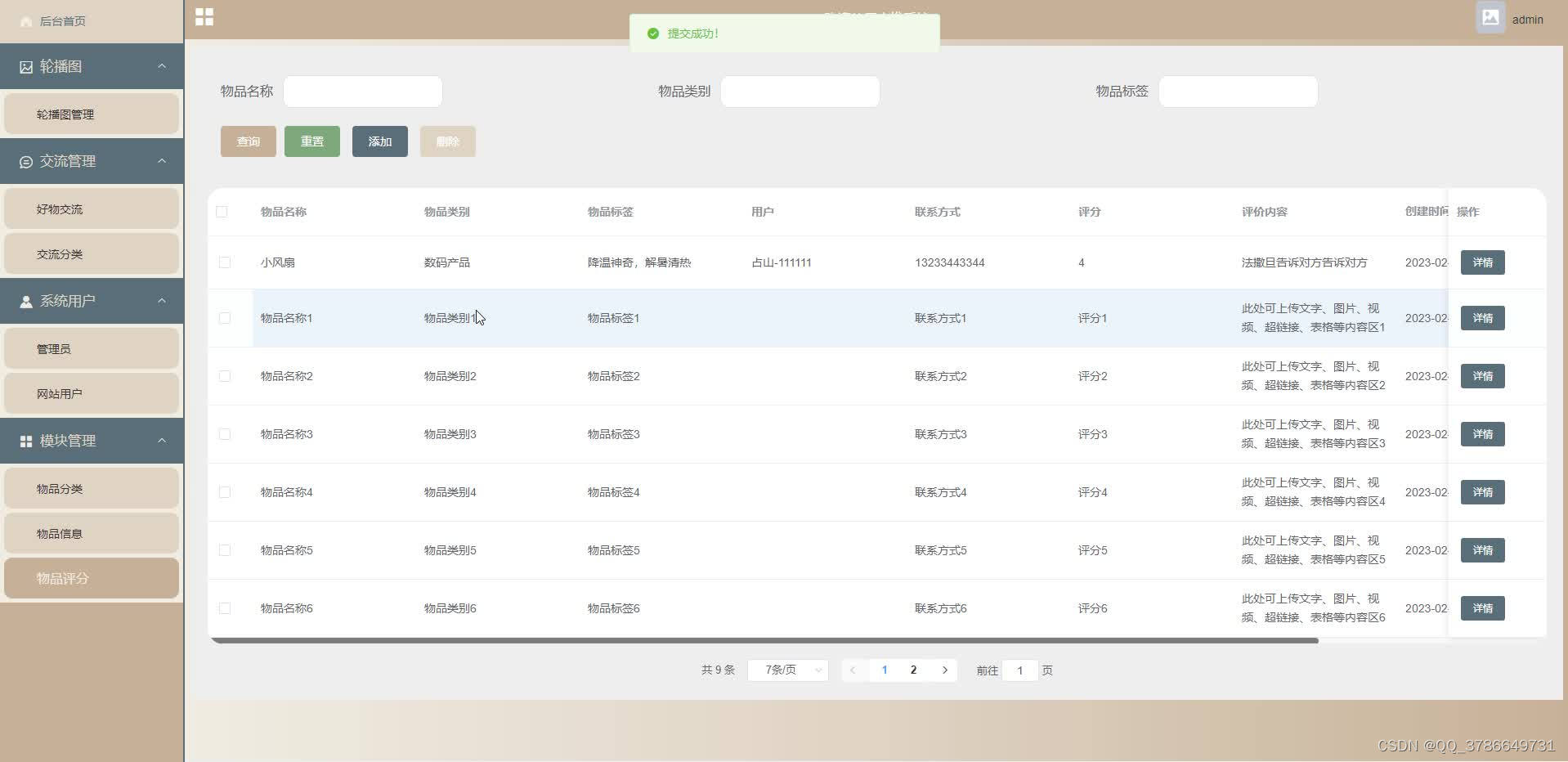
Task: Go to page 2 in pagination
Action: click(x=913, y=670)
